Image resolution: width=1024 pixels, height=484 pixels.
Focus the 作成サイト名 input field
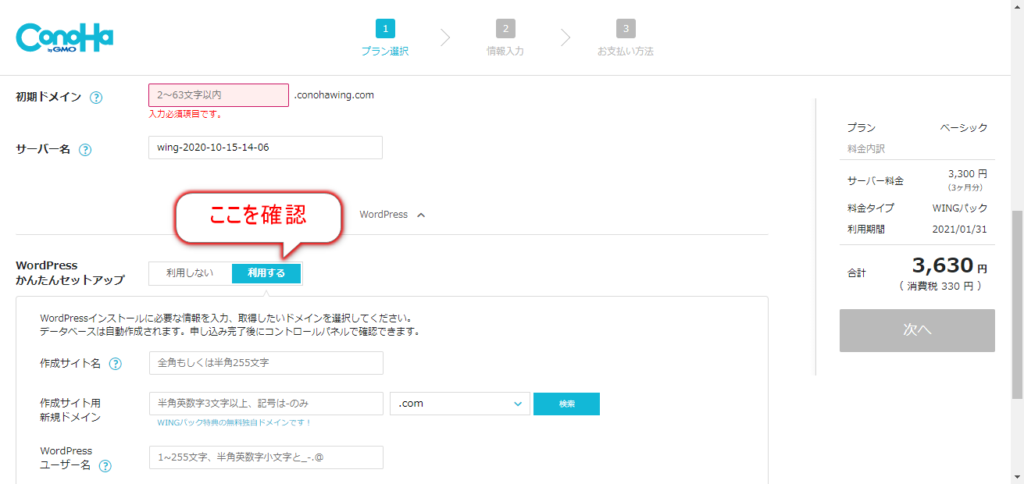(x=266, y=363)
